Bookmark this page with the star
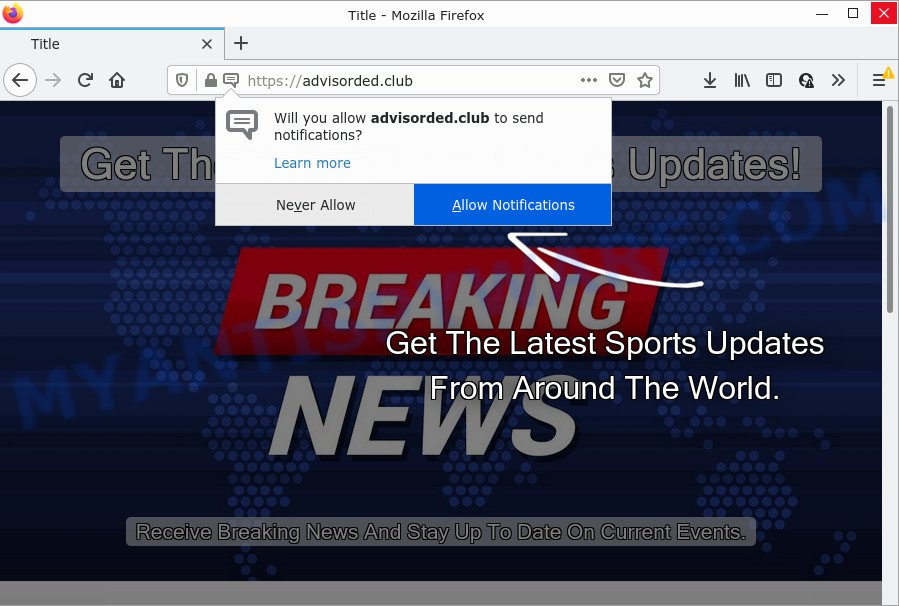 [645, 80]
